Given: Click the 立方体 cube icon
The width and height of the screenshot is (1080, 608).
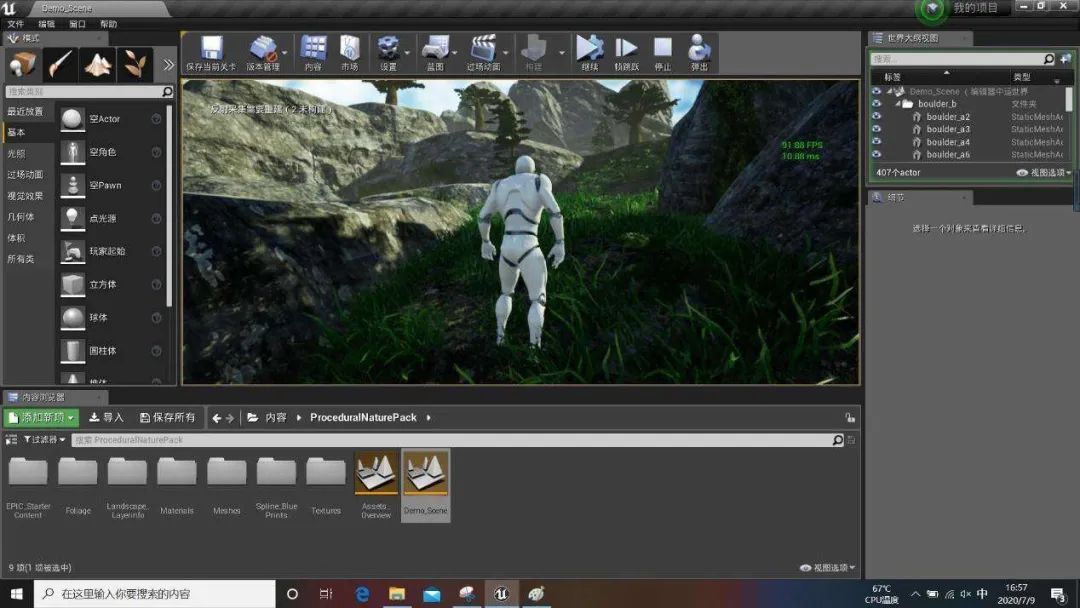Looking at the screenshot, I should [x=72, y=284].
